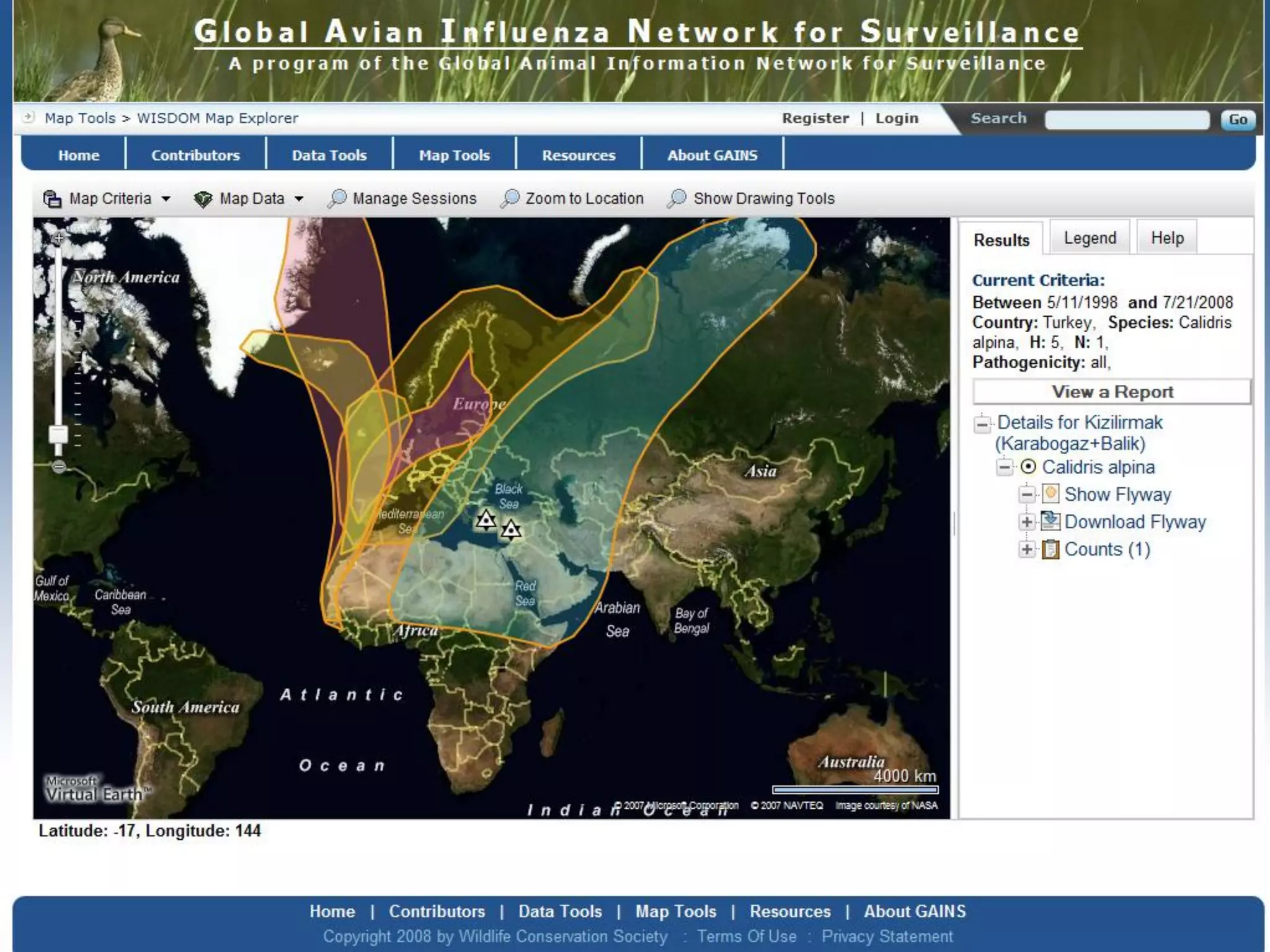
Task: Click the Terms Of Use footer link
Action: point(747,936)
